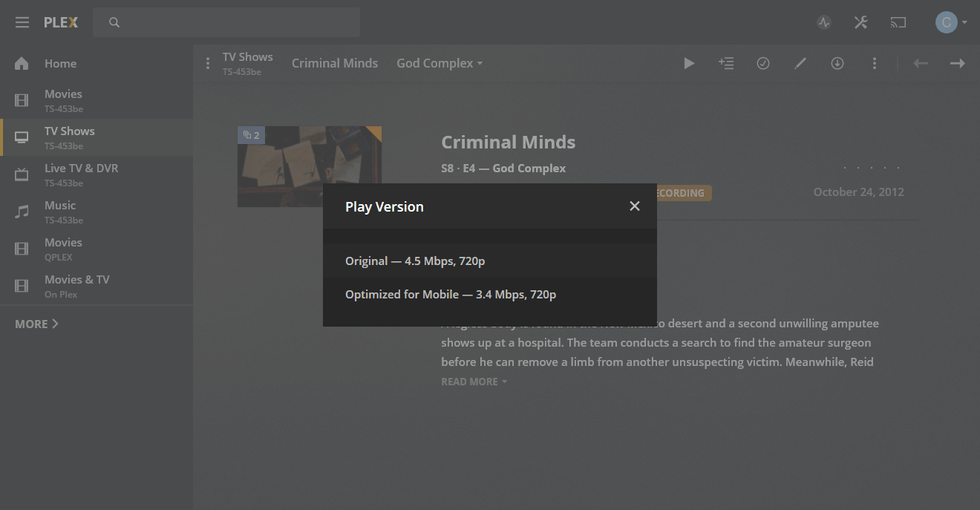Go to next episode arrow
Viewport: 980px width, 510px height.
tap(958, 63)
